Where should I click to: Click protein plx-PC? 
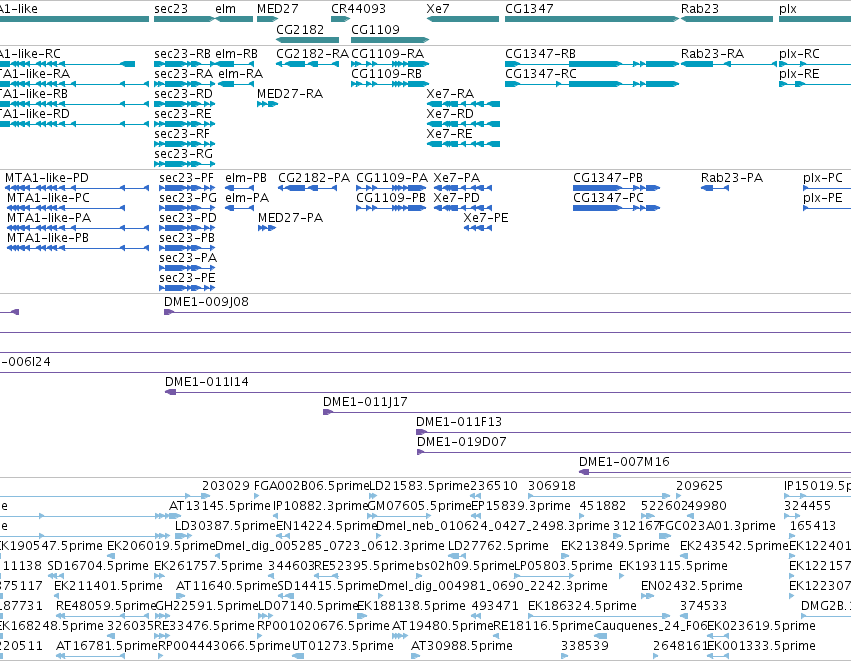click(823, 177)
